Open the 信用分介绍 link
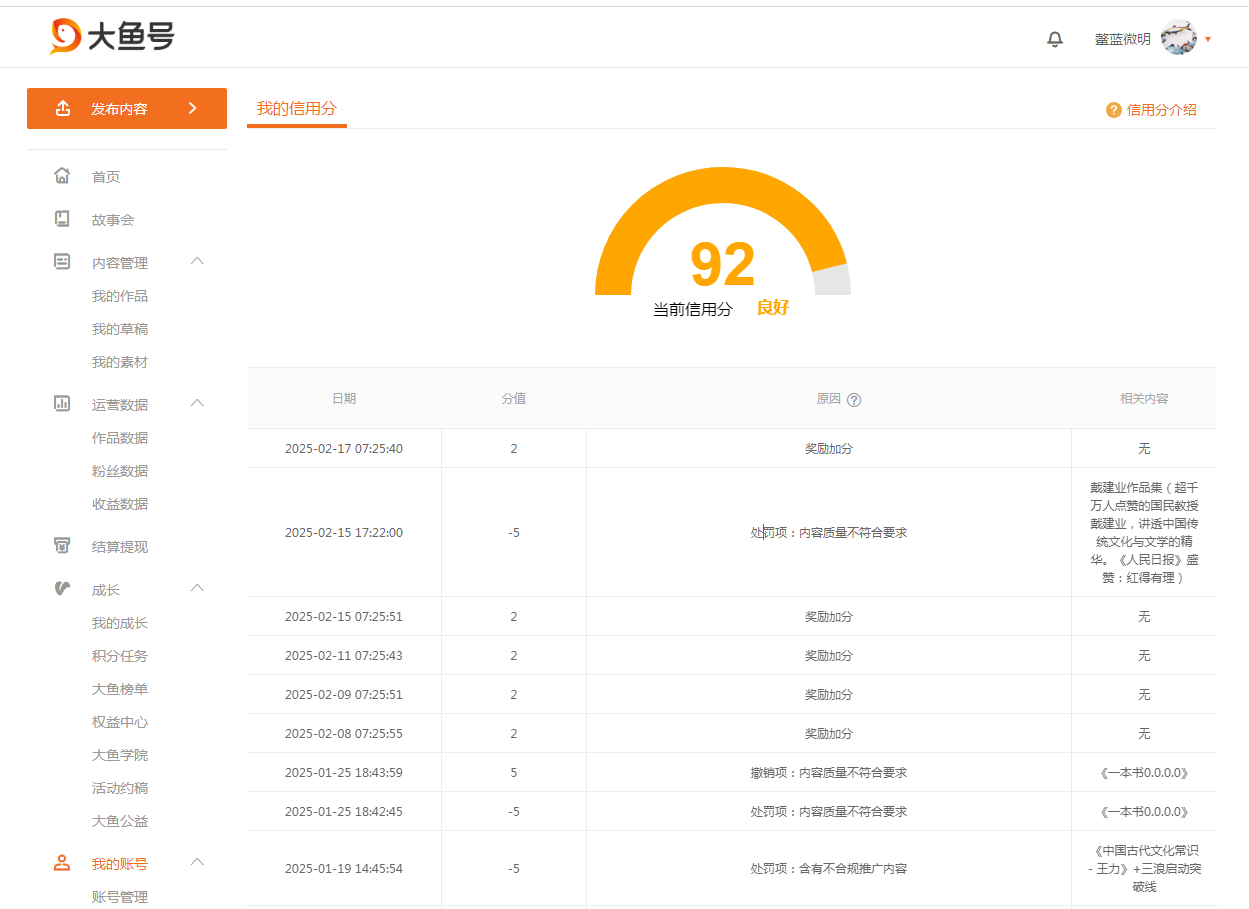The height and width of the screenshot is (909, 1249). (x=1162, y=110)
